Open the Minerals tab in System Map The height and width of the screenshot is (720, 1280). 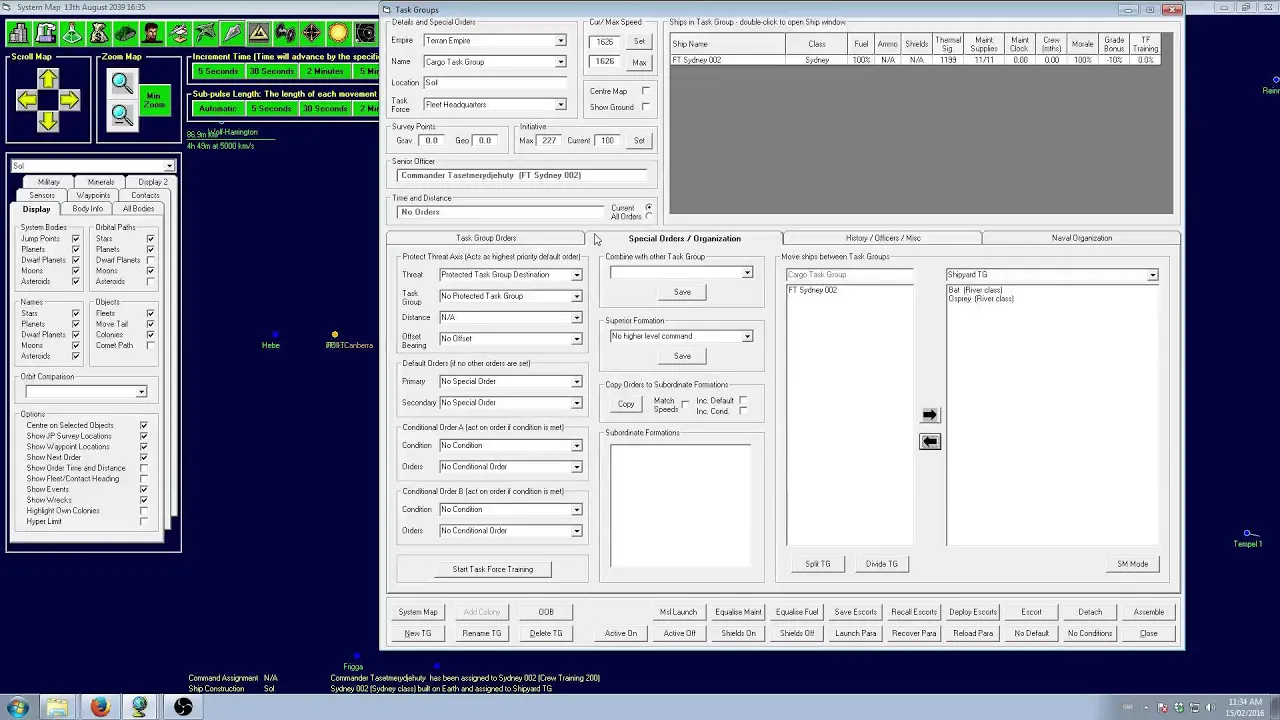(x=100, y=182)
